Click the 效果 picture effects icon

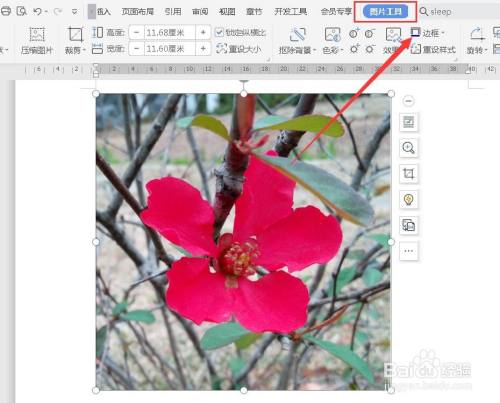point(393,35)
